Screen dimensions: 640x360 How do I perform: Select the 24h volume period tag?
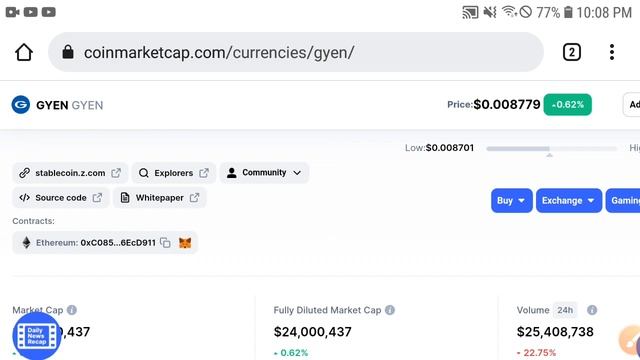(565, 310)
